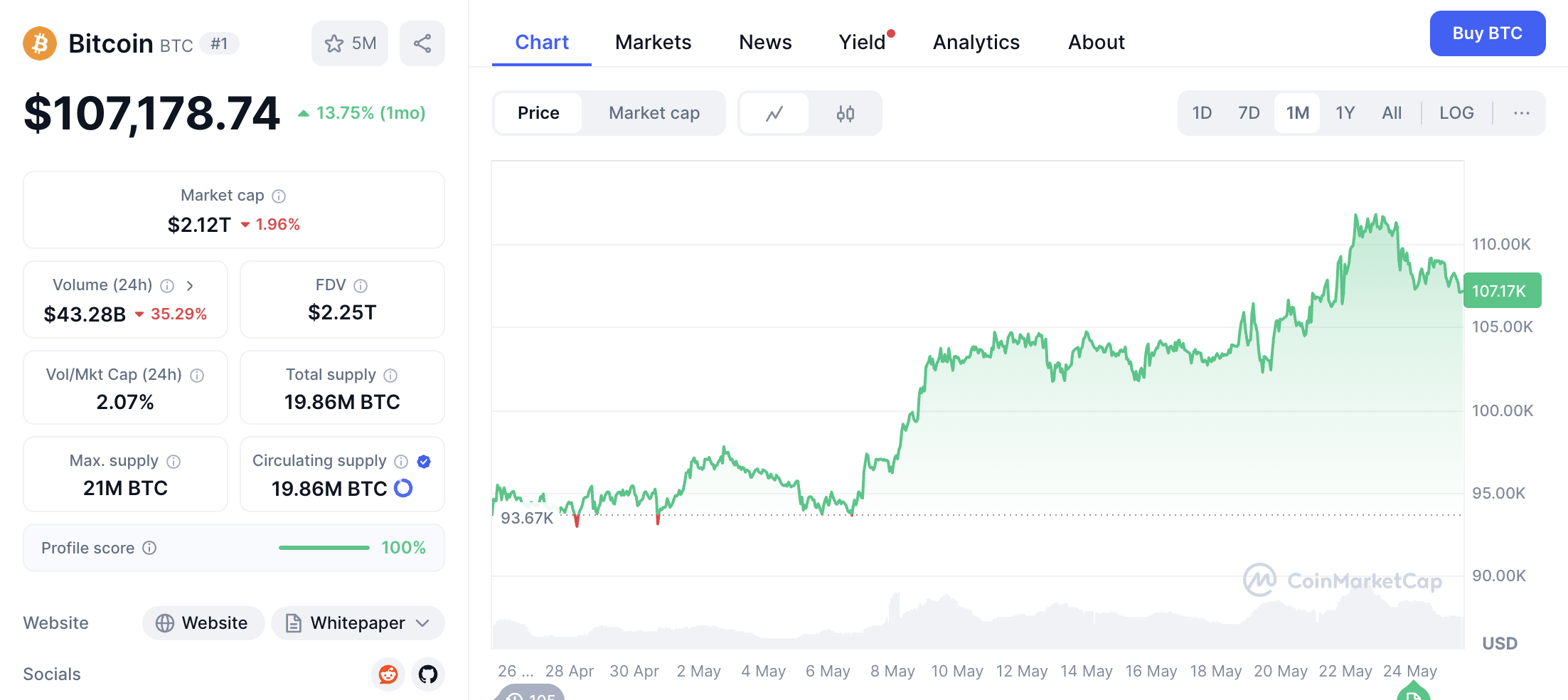Open the Reddit social link
This screenshot has width=1568, height=700.
pos(388,674)
